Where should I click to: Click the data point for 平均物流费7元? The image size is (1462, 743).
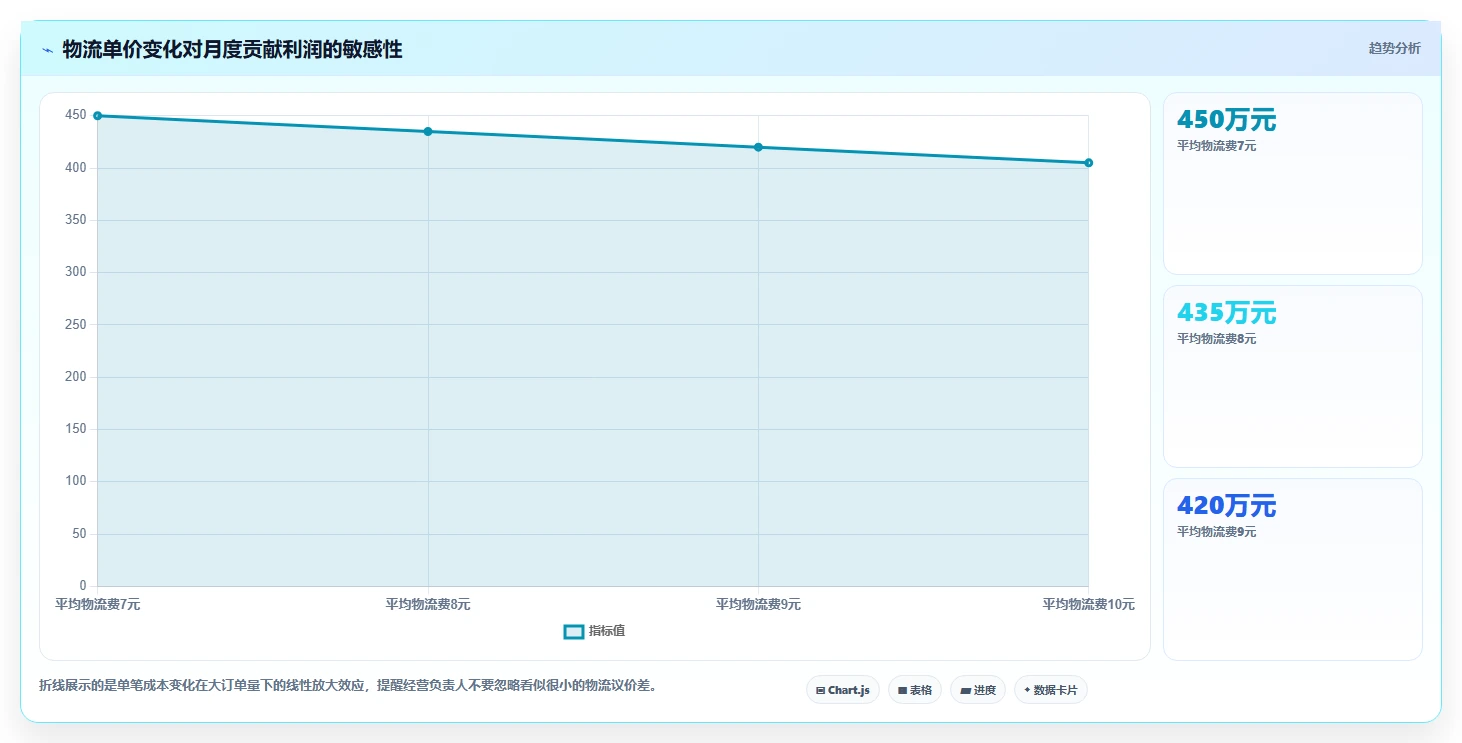(x=97, y=116)
